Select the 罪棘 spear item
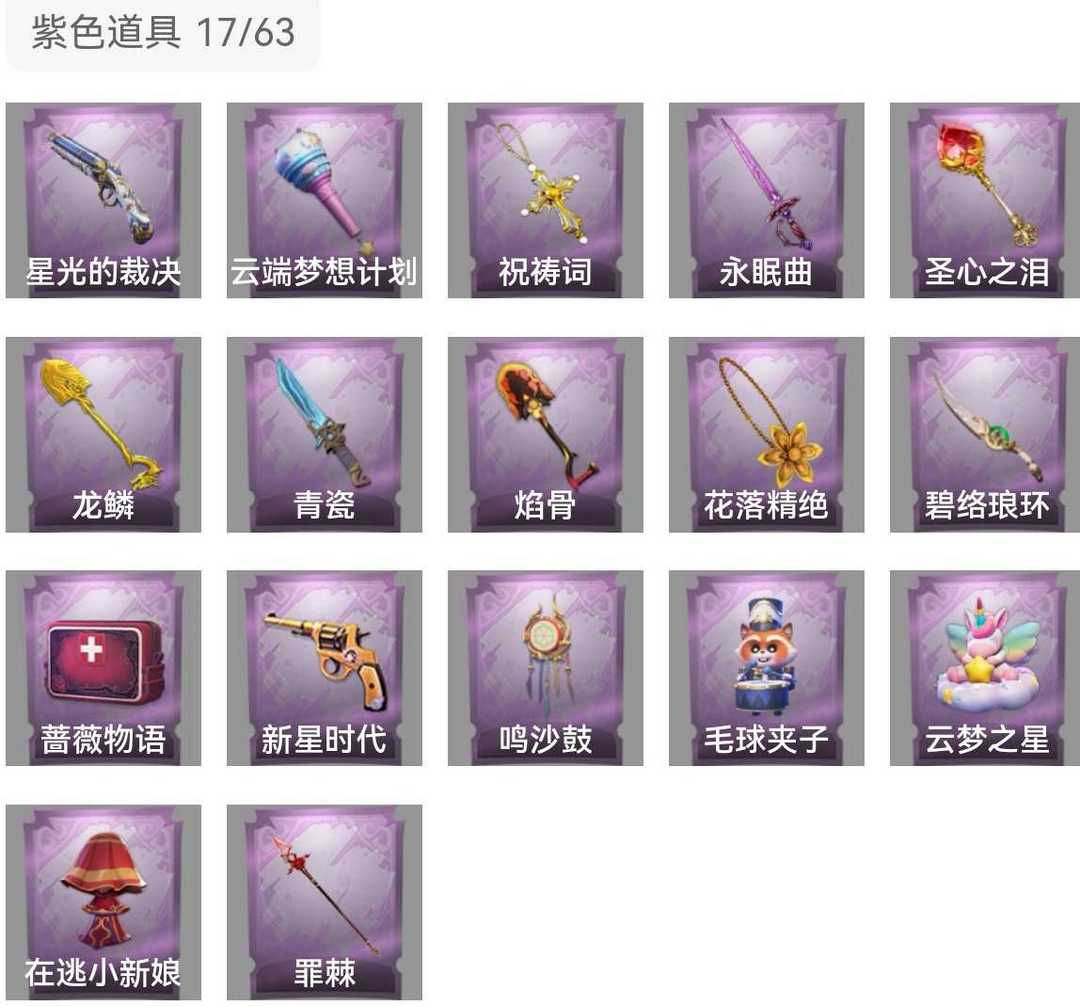1080x1006 pixels. (324, 902)
